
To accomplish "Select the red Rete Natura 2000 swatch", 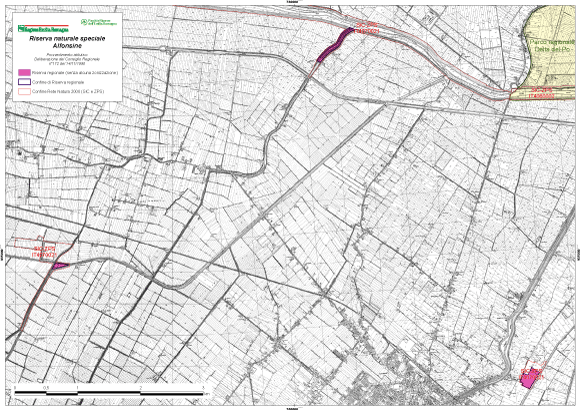I will click(24, 91).
